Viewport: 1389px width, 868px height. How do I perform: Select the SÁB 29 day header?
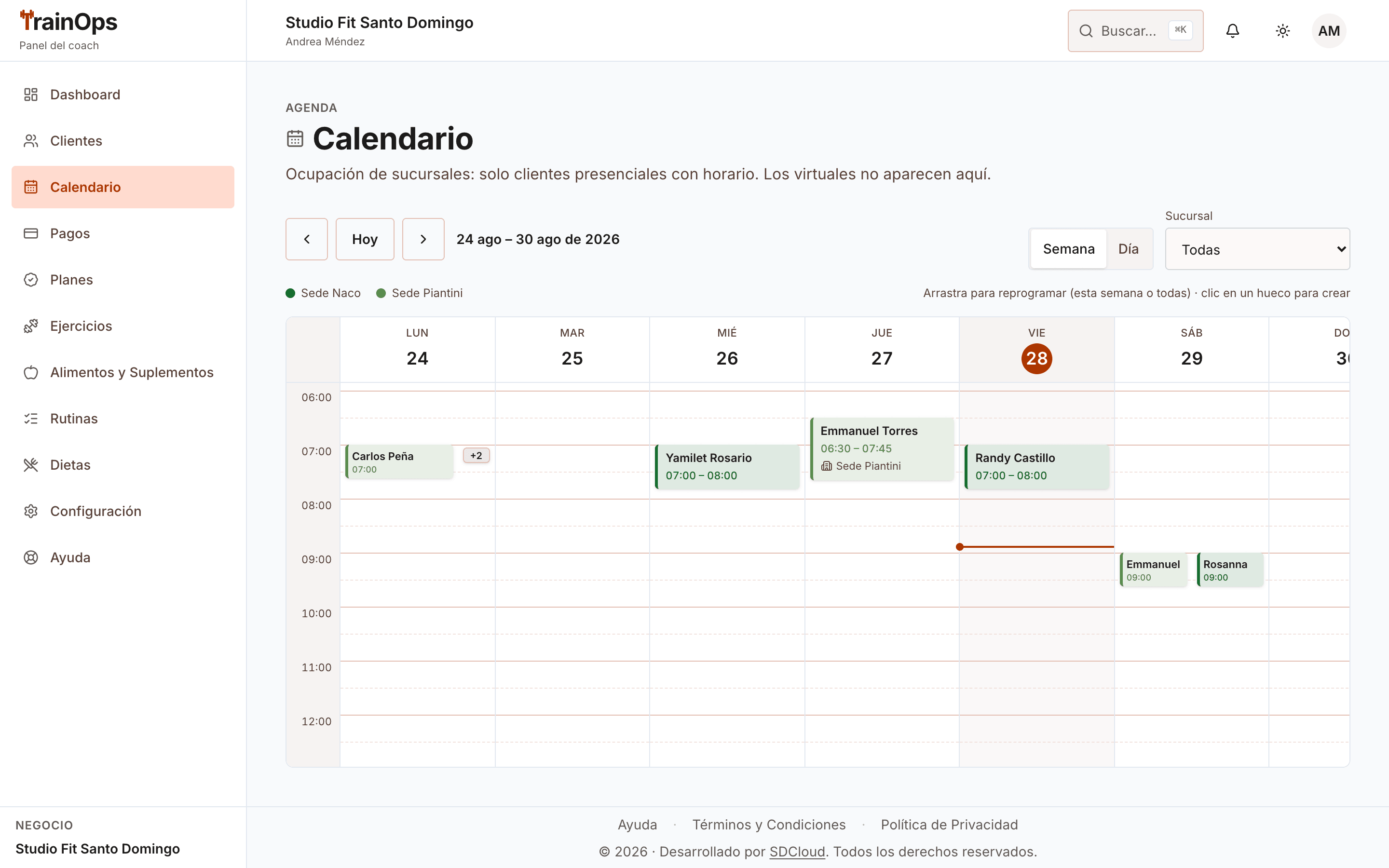[1192, 350]
